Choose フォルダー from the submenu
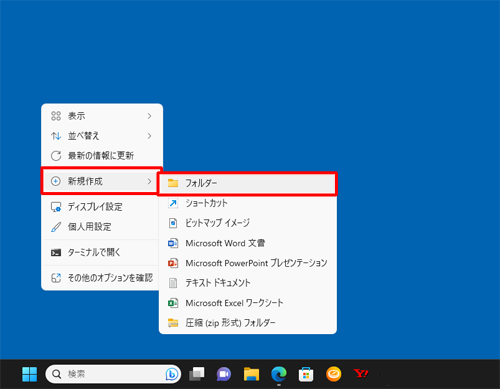 [247, 183]
